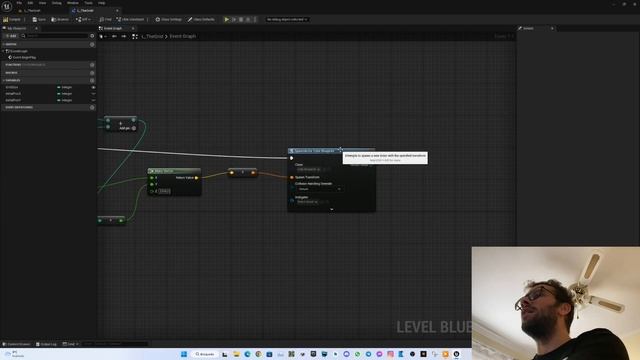Image resolution: width=640 pixels, height=360 pixels.
Task: Add a new graph with GRAPHS plus icon
Action: click(92, 44)
